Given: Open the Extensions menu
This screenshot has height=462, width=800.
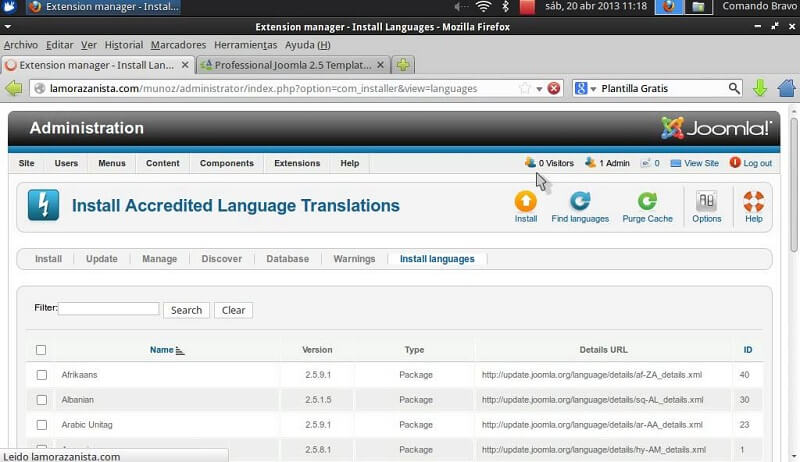Looking at the screenshot, I should (297, 163).
